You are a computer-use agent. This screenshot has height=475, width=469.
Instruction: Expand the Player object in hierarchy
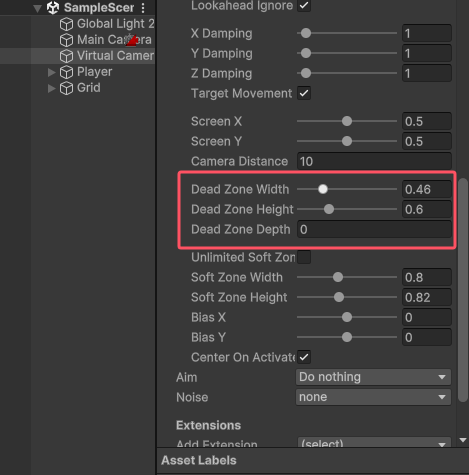point(51,72)
